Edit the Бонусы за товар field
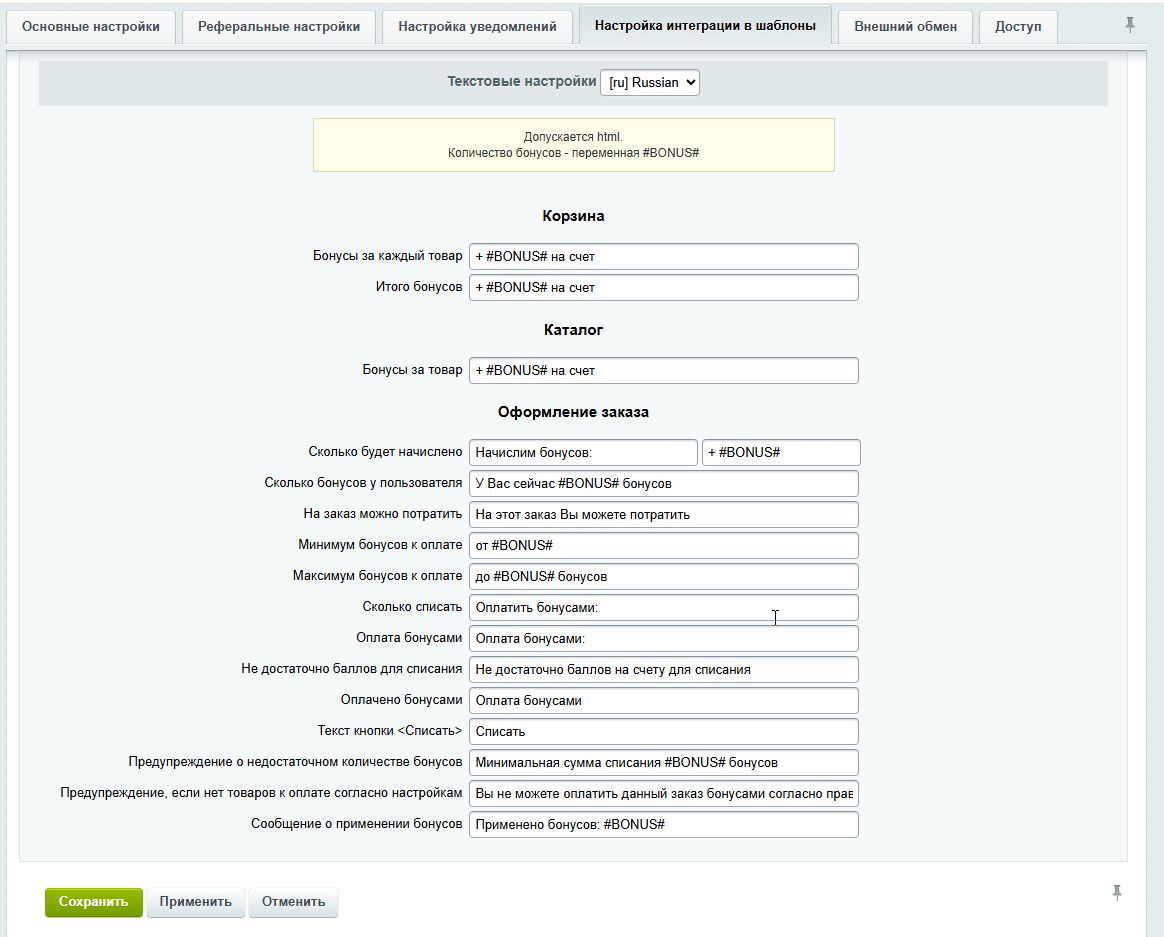 (x=664, y=370)
